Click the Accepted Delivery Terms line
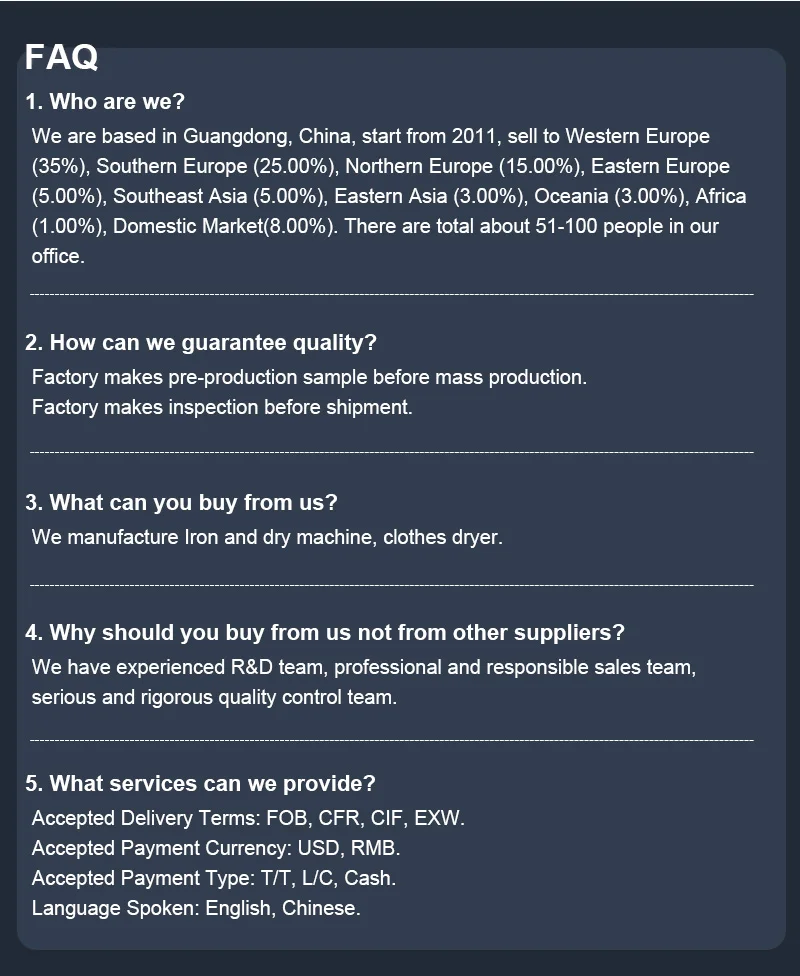Image resolution: width=800 pixels, height=976 pixels. [248, 818]
